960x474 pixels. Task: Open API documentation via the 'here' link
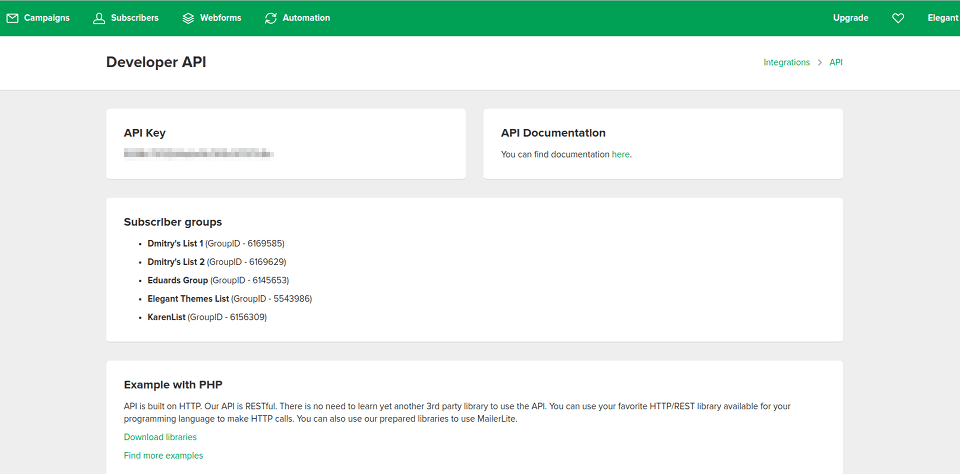coord(620,155)
